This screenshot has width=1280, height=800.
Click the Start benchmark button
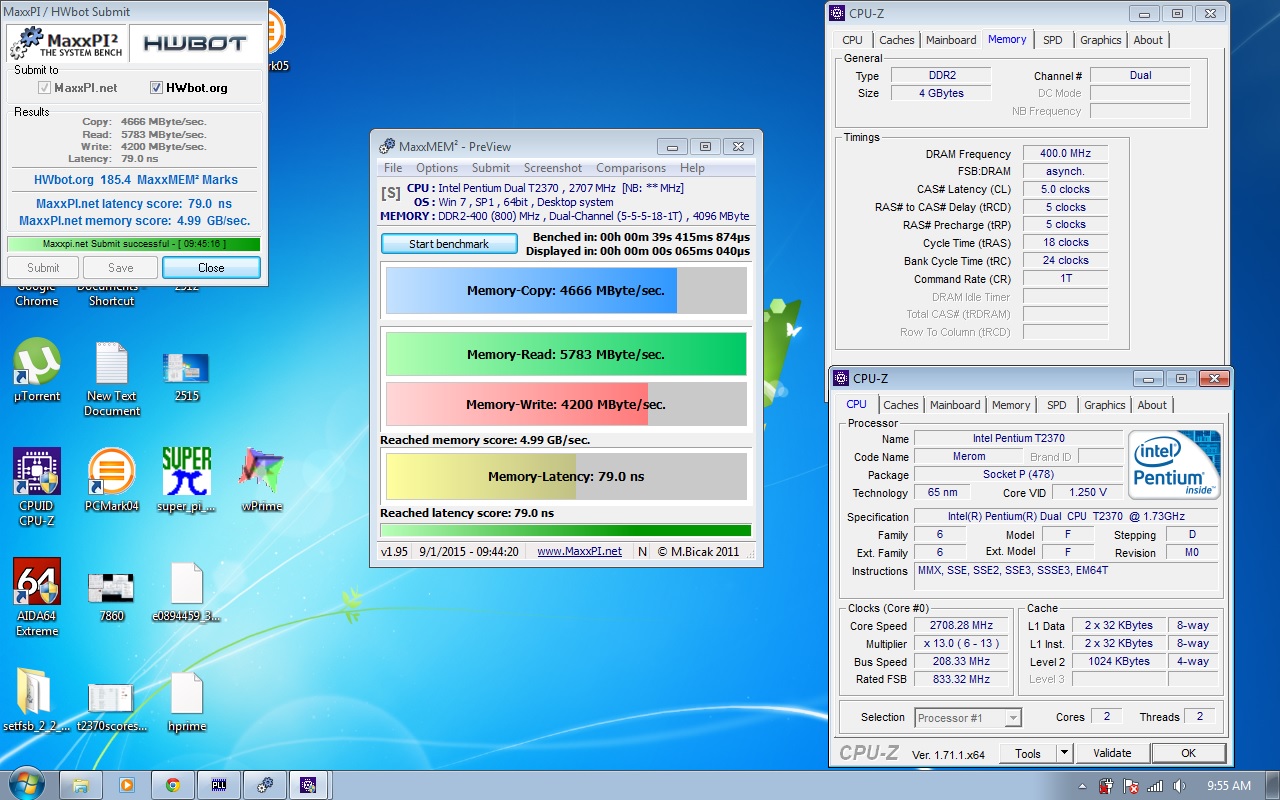click(449, 244)
